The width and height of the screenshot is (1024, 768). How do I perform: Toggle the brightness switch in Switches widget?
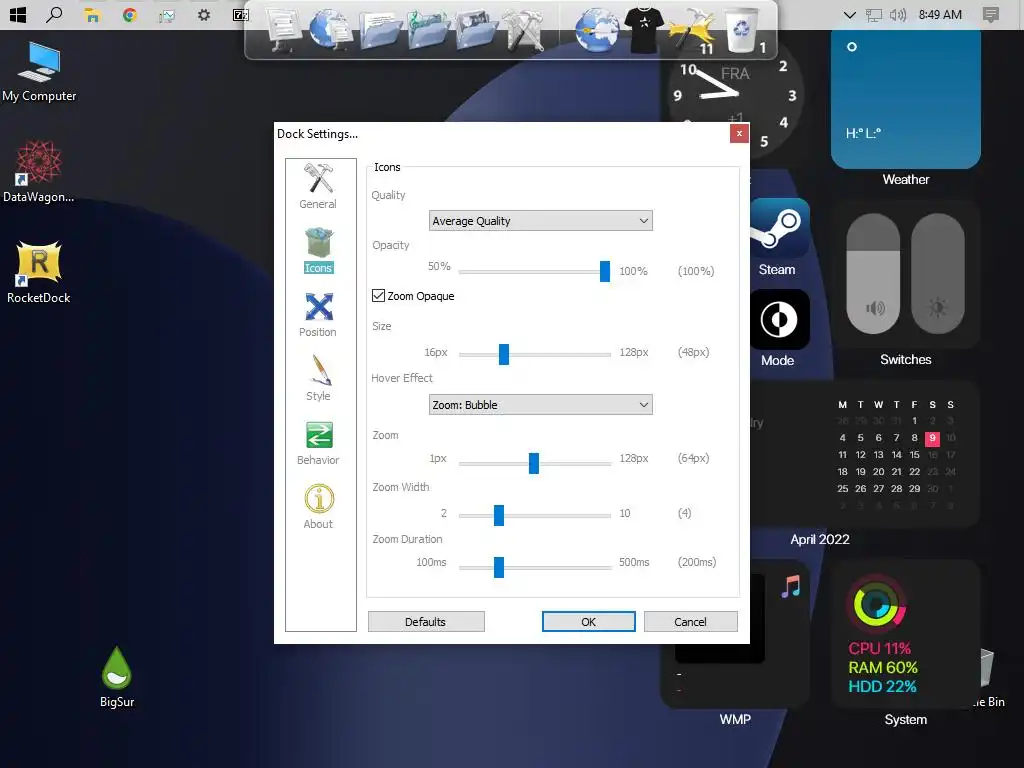tap(938, 274)
